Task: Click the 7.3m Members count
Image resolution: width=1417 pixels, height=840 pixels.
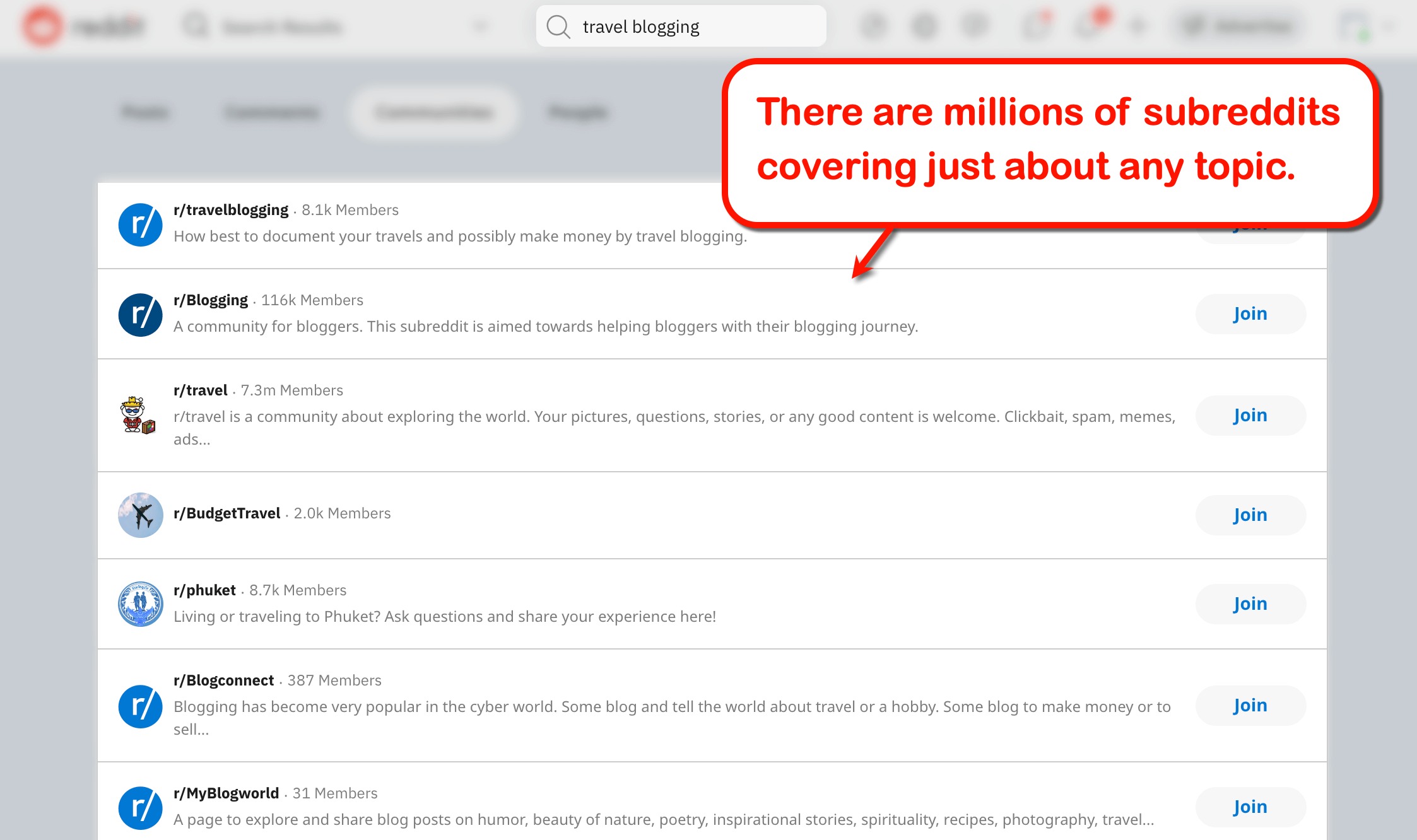Action: 292,390
